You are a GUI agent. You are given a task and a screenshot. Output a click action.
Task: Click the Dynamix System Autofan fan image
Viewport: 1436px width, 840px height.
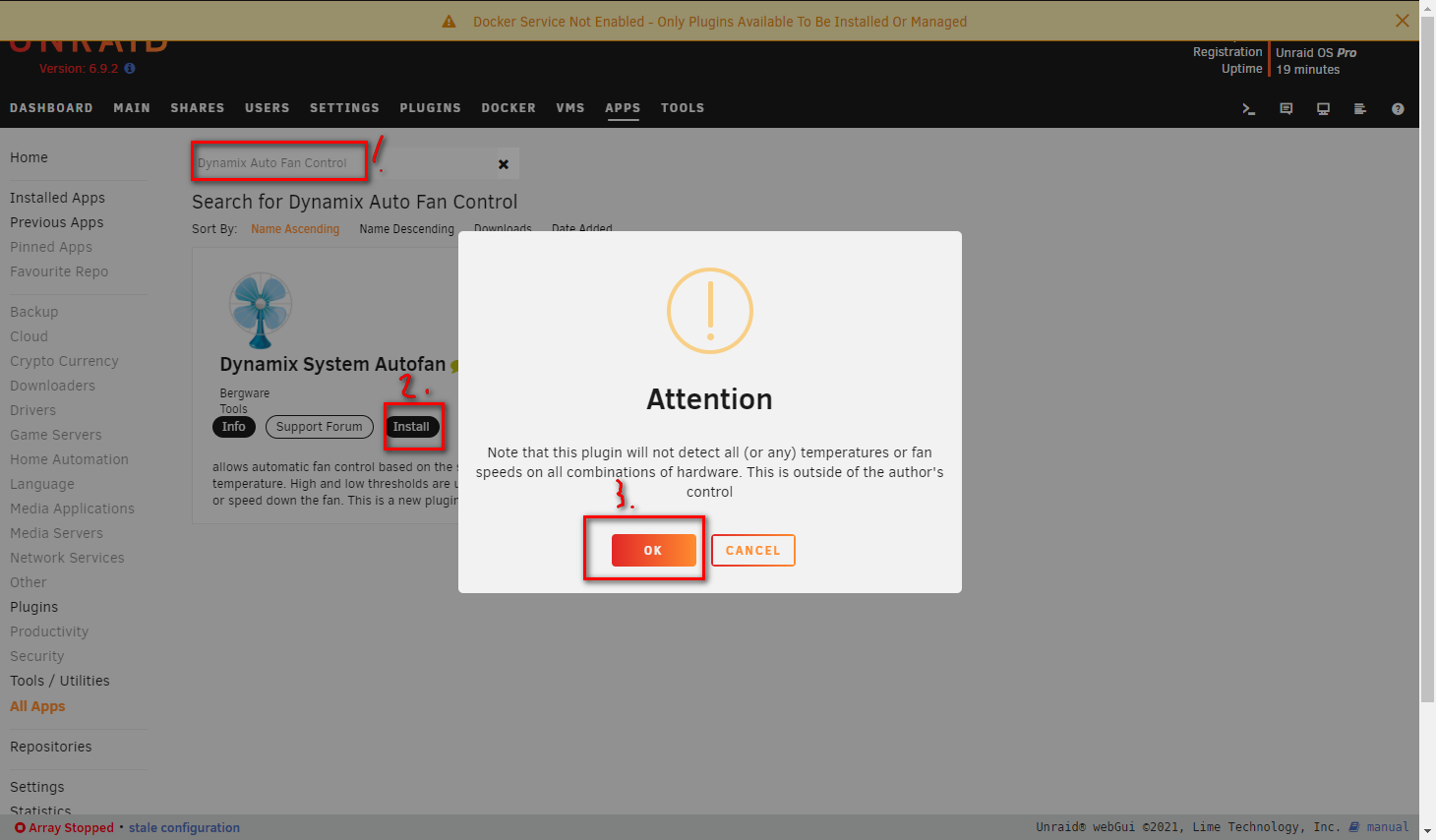(x=261, y=311)
